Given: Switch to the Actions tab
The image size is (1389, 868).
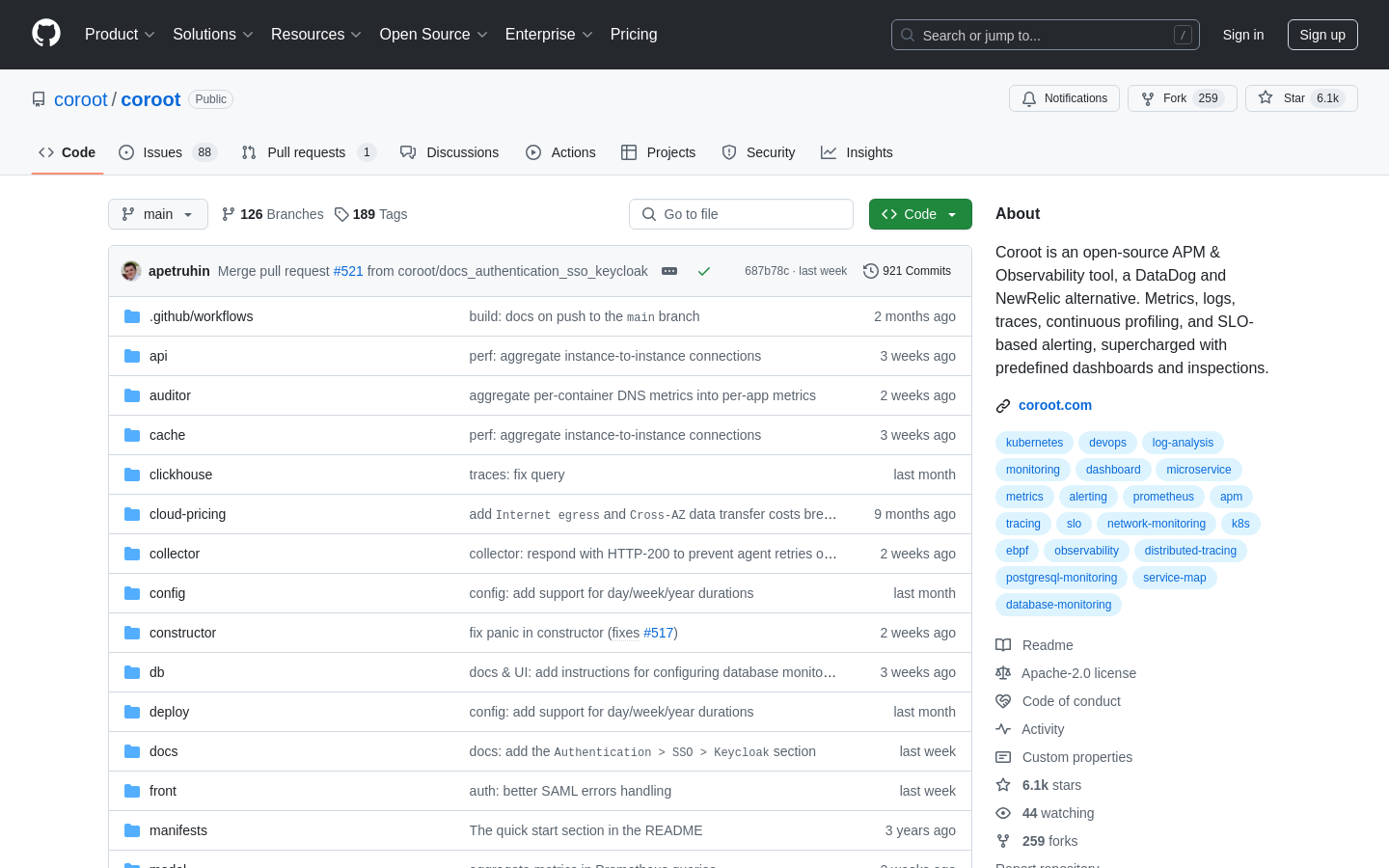Looking at the screenshot, I should point(560,152).
